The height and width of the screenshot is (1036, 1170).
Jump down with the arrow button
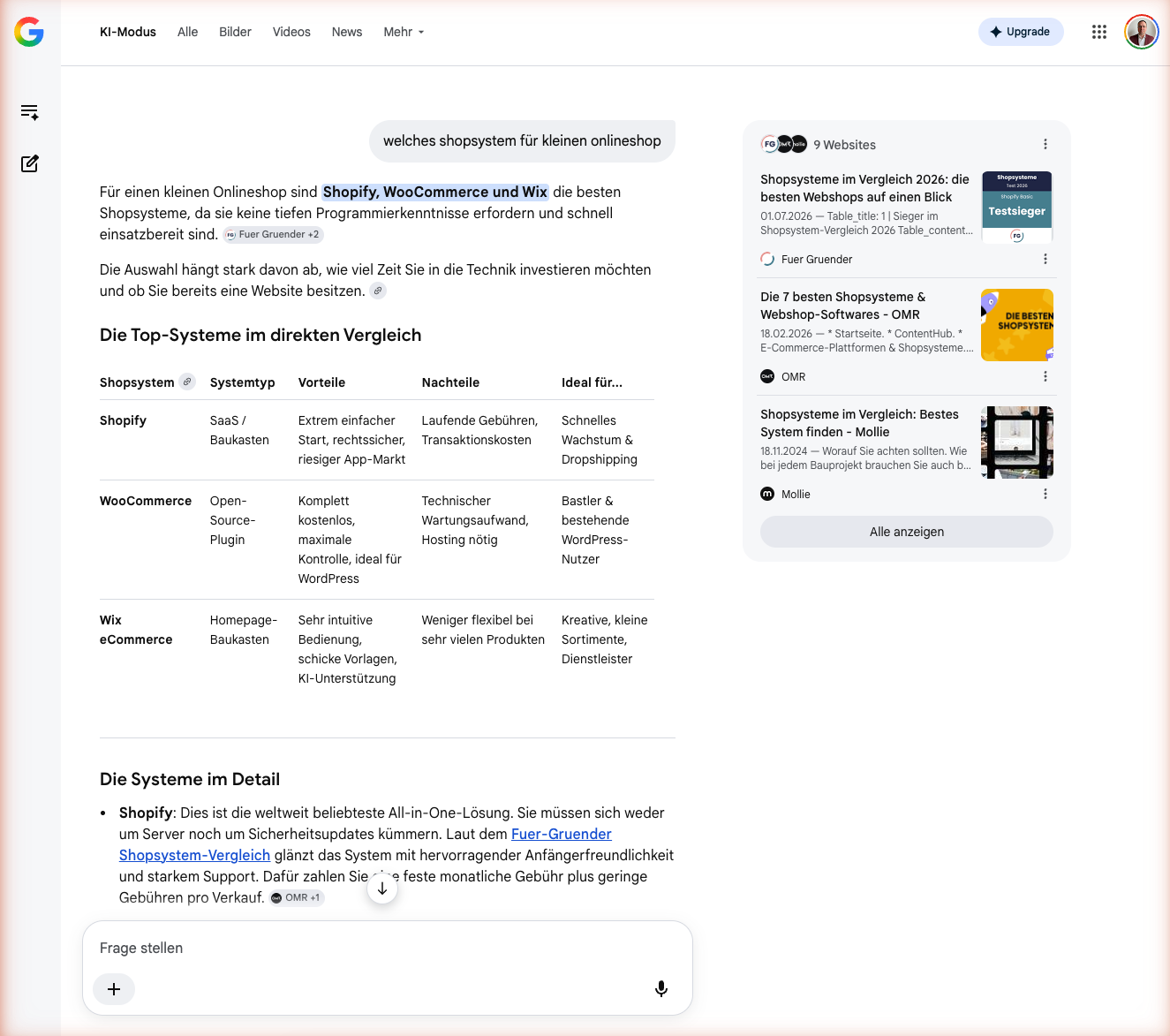coord(382,889)
